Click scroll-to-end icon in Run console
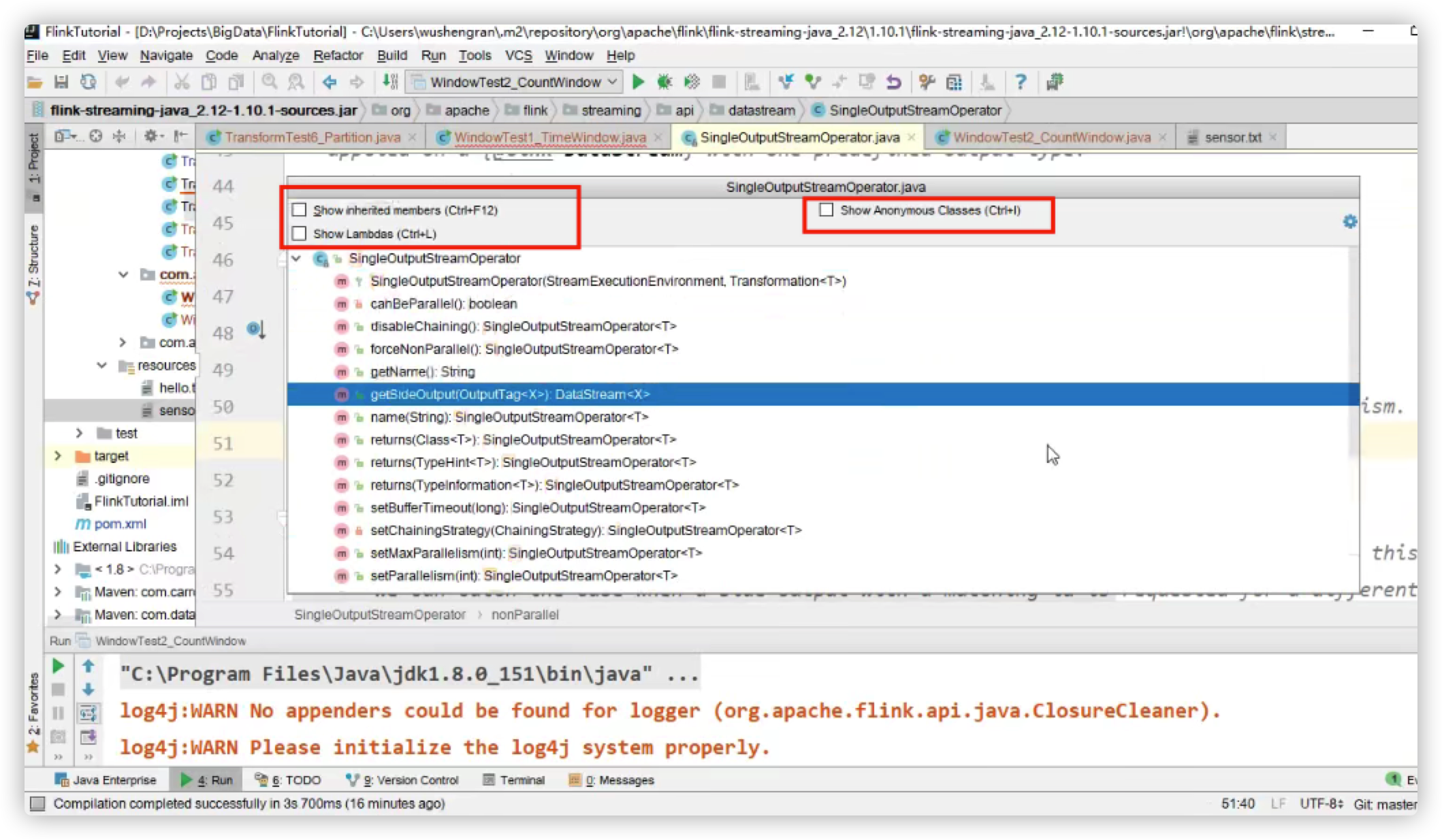Image resolution: width=1442 pixels, height=840 pixels. [x=88, y=737]
